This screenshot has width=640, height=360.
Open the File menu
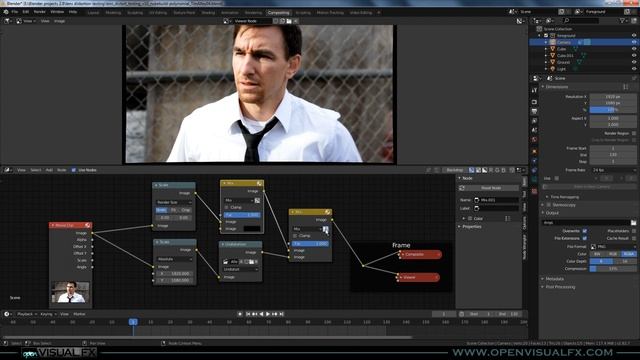click(x=15, y=12)
